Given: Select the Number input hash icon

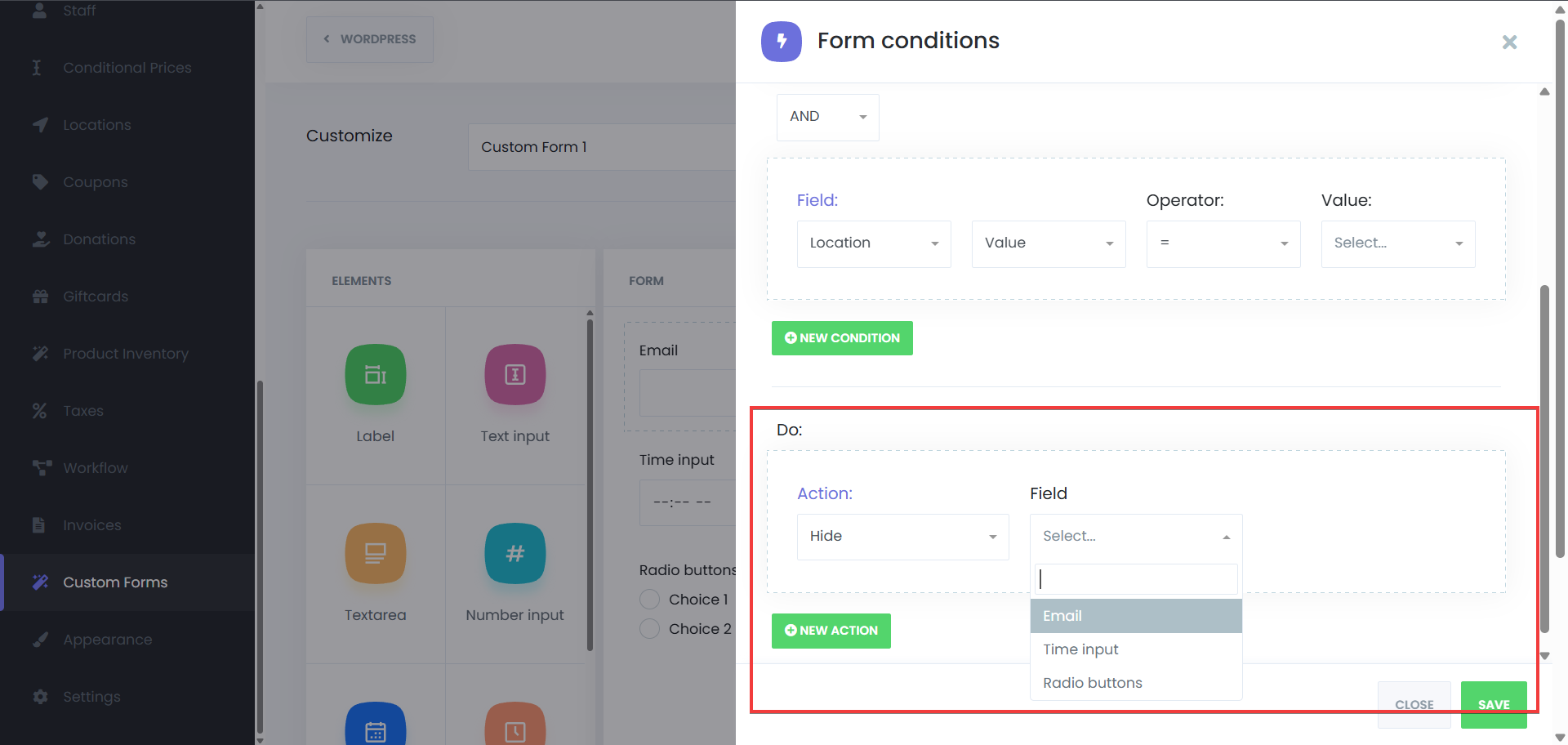Looking at the screenshot, I should (514, 554).
